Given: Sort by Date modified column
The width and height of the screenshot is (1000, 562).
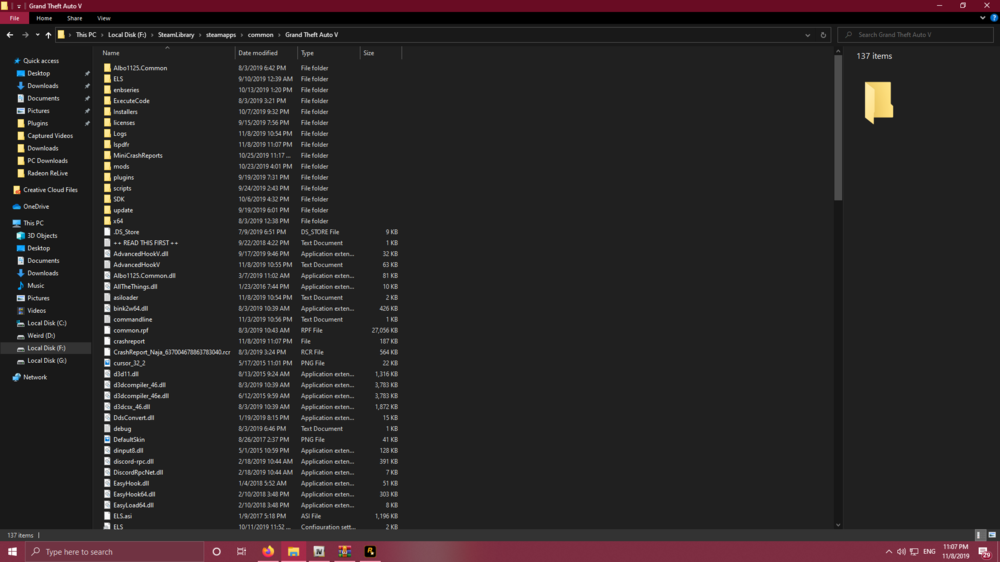Looking at the screenshot, I should (258, 53).
